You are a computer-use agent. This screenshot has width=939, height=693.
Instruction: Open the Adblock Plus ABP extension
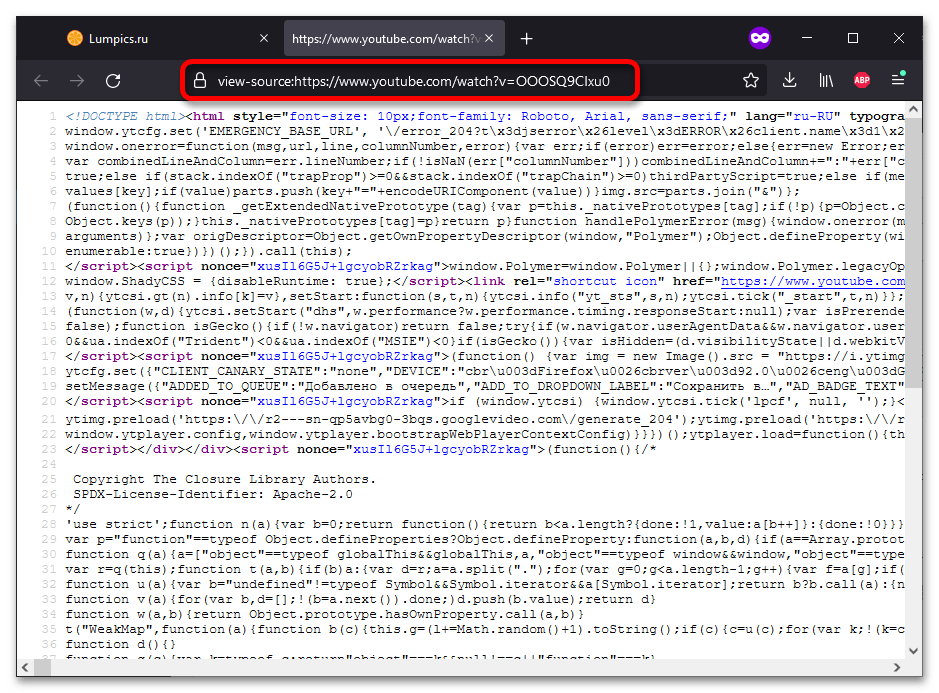point(862,80)
